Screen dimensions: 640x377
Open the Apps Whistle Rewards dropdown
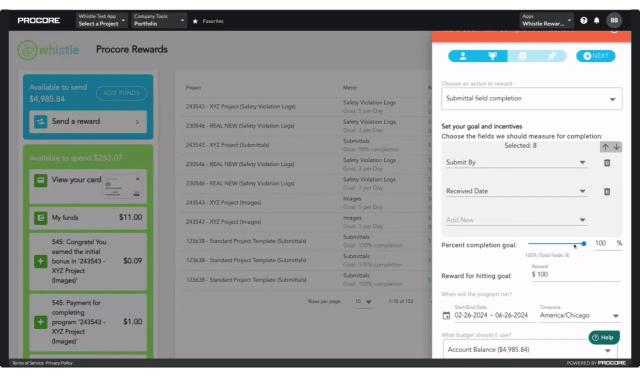[547, 20]
